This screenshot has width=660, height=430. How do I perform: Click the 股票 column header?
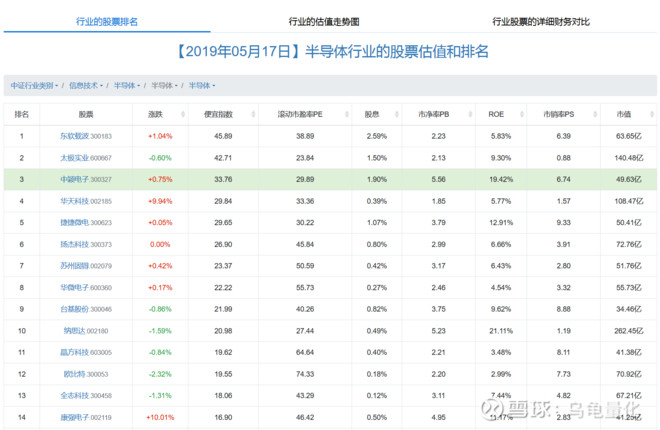(86, 114)
